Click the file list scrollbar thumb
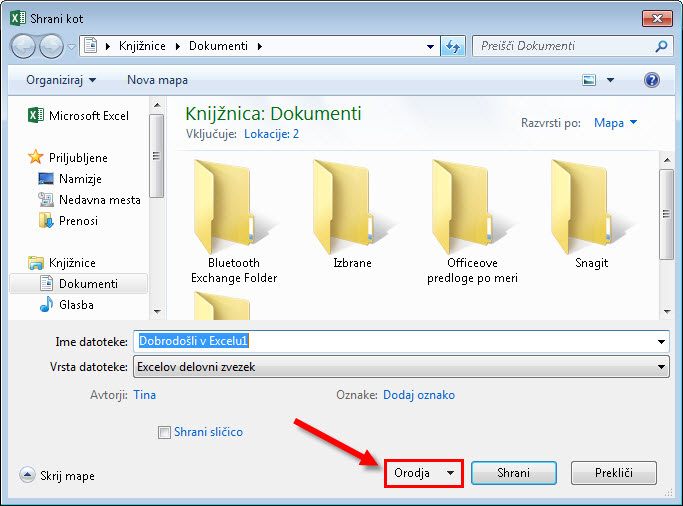 tap(666, 214)
